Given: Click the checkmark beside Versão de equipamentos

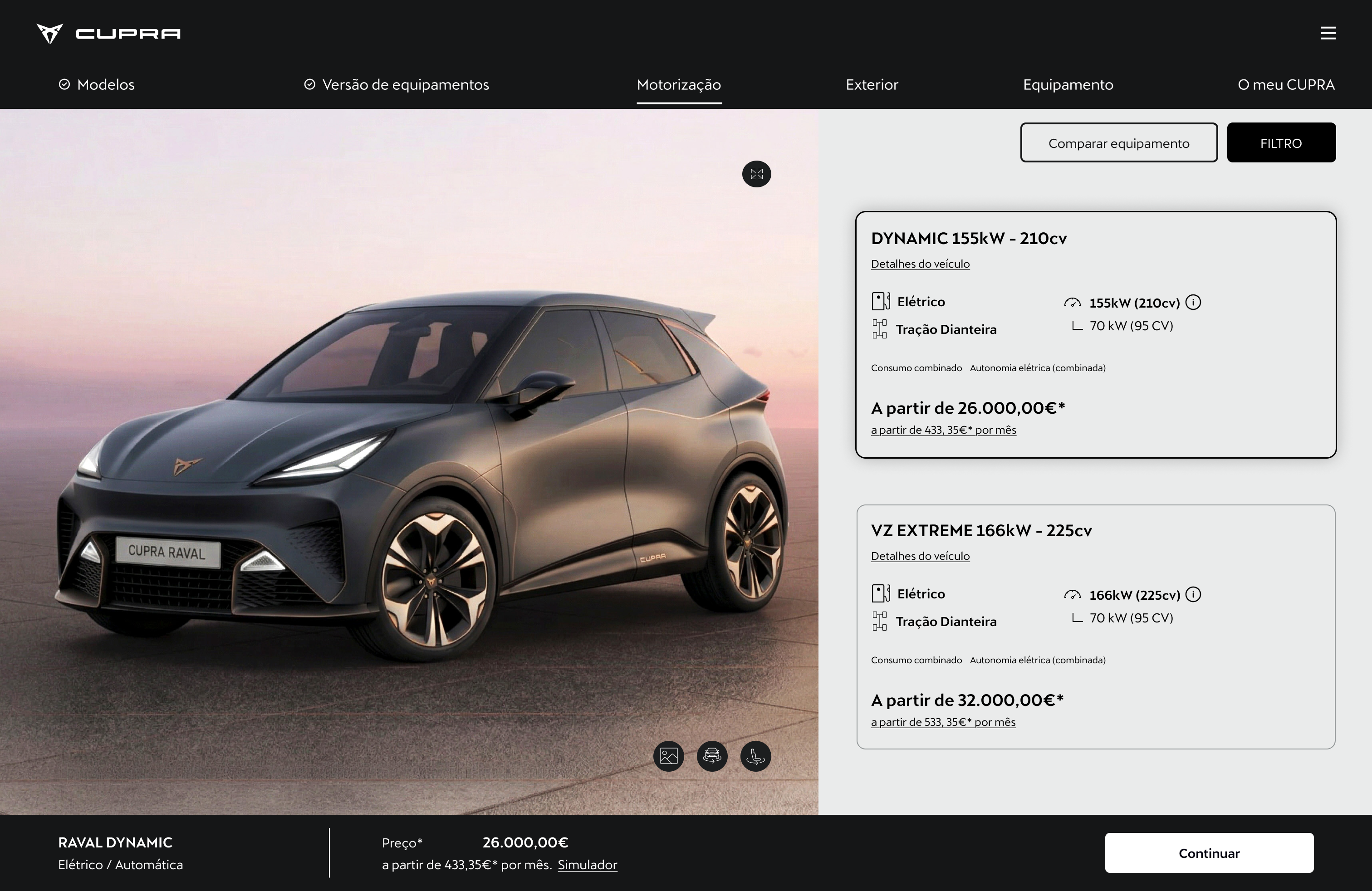Looking at the screenshot, I should [x=309, y=84].
